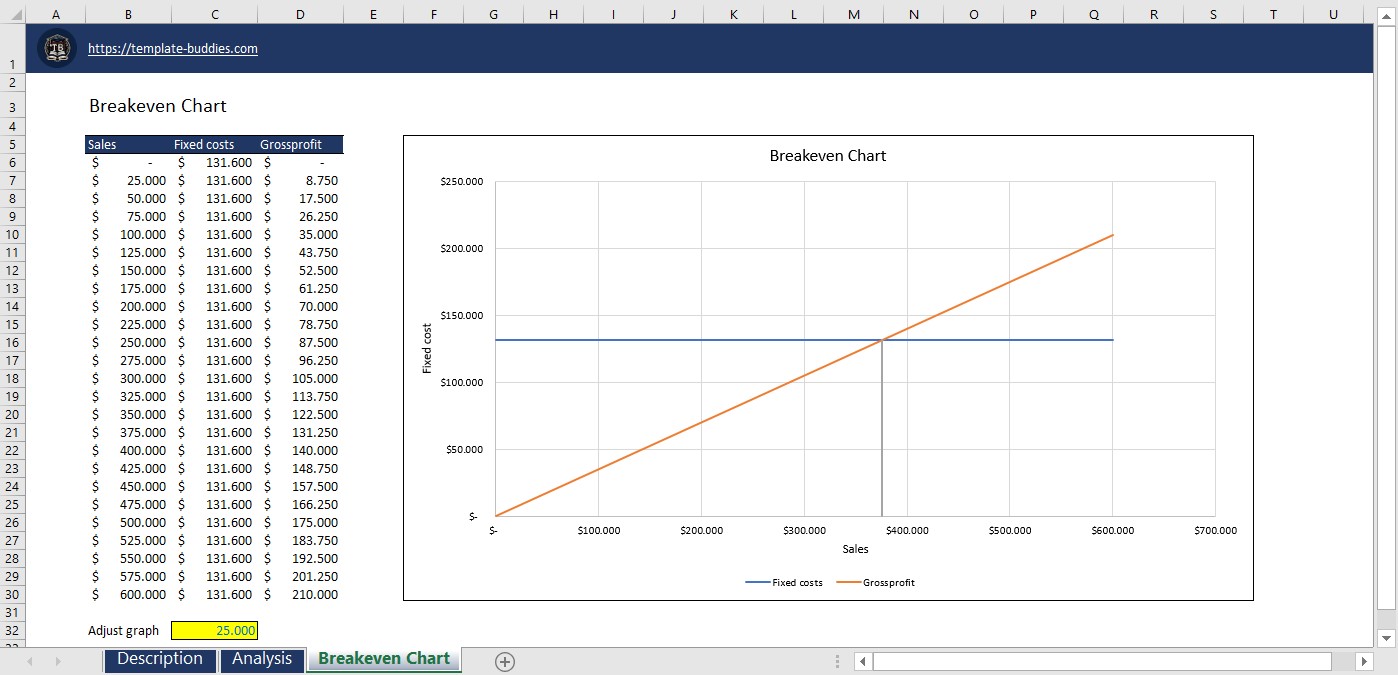Select row 3 header
The height and width of the screenshot is (675, 1398).
[x=12, y=106]
